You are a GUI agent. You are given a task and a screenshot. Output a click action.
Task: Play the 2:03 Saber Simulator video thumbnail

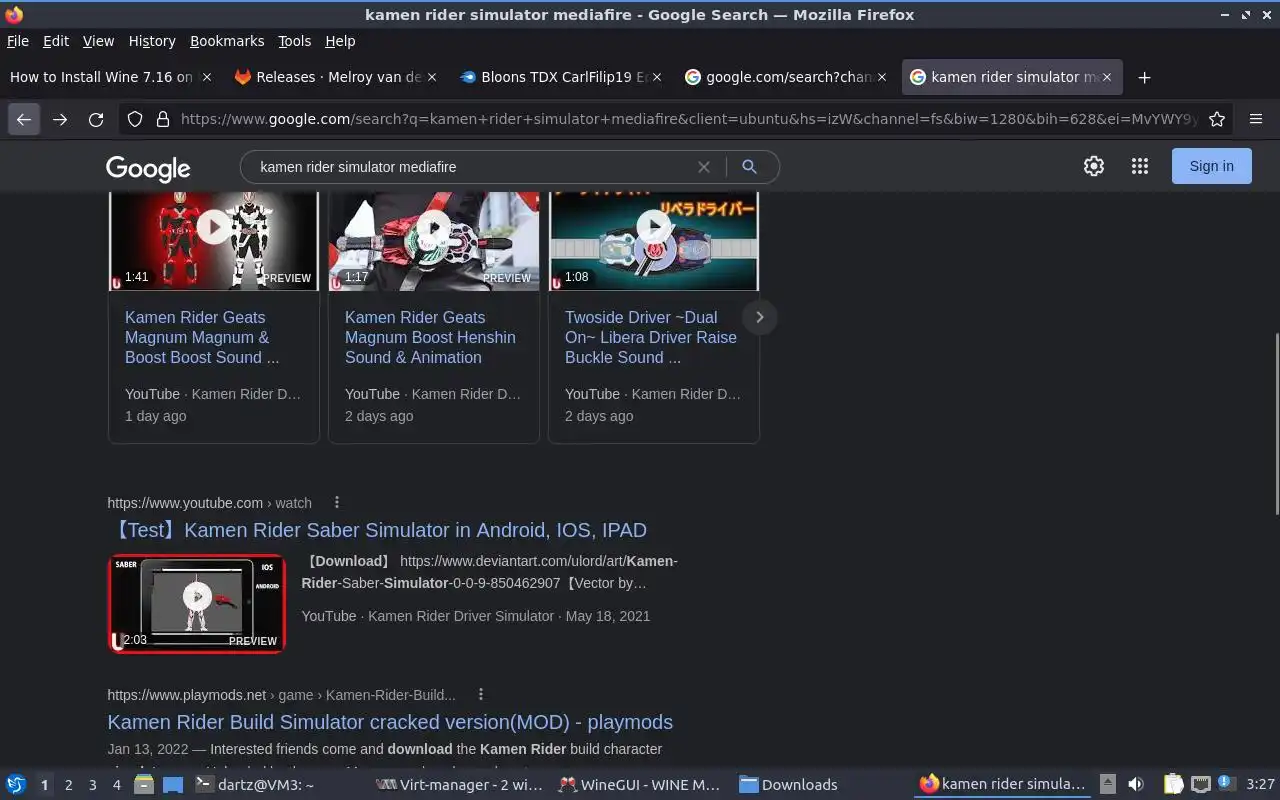197,603
